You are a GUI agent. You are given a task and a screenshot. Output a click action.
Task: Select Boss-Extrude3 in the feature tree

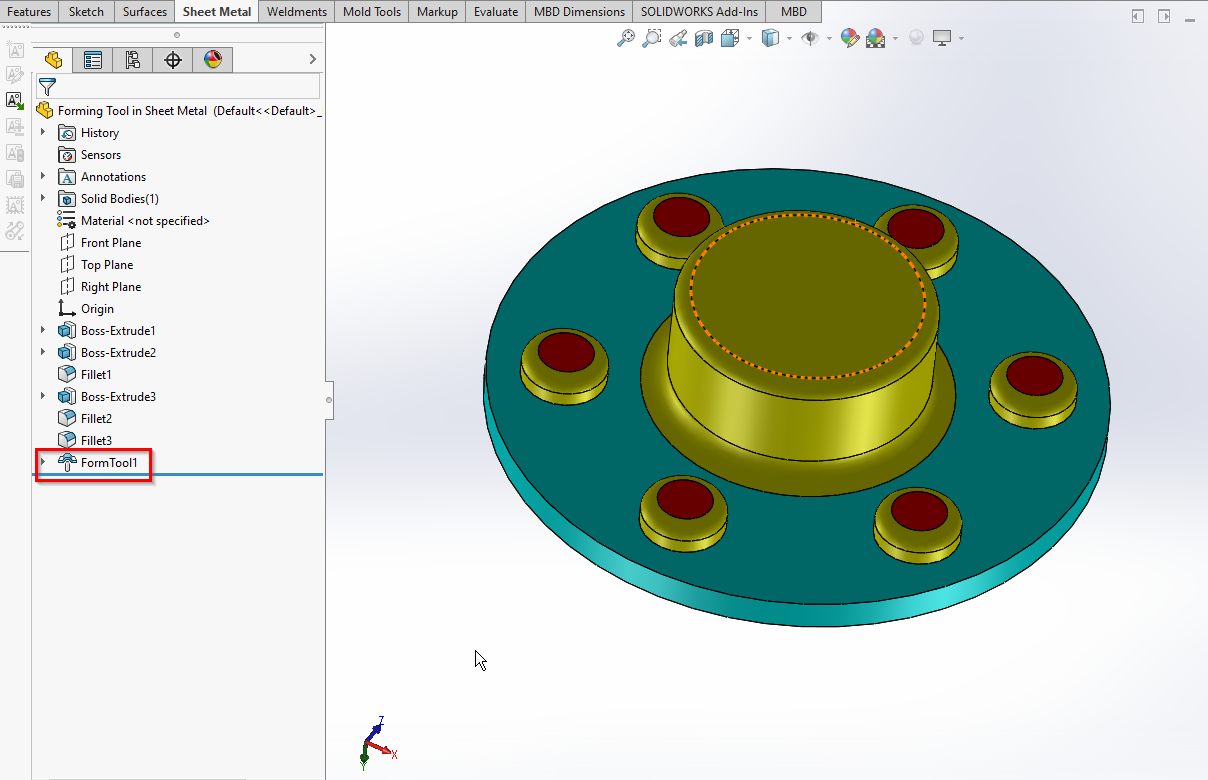click(118, 397)
